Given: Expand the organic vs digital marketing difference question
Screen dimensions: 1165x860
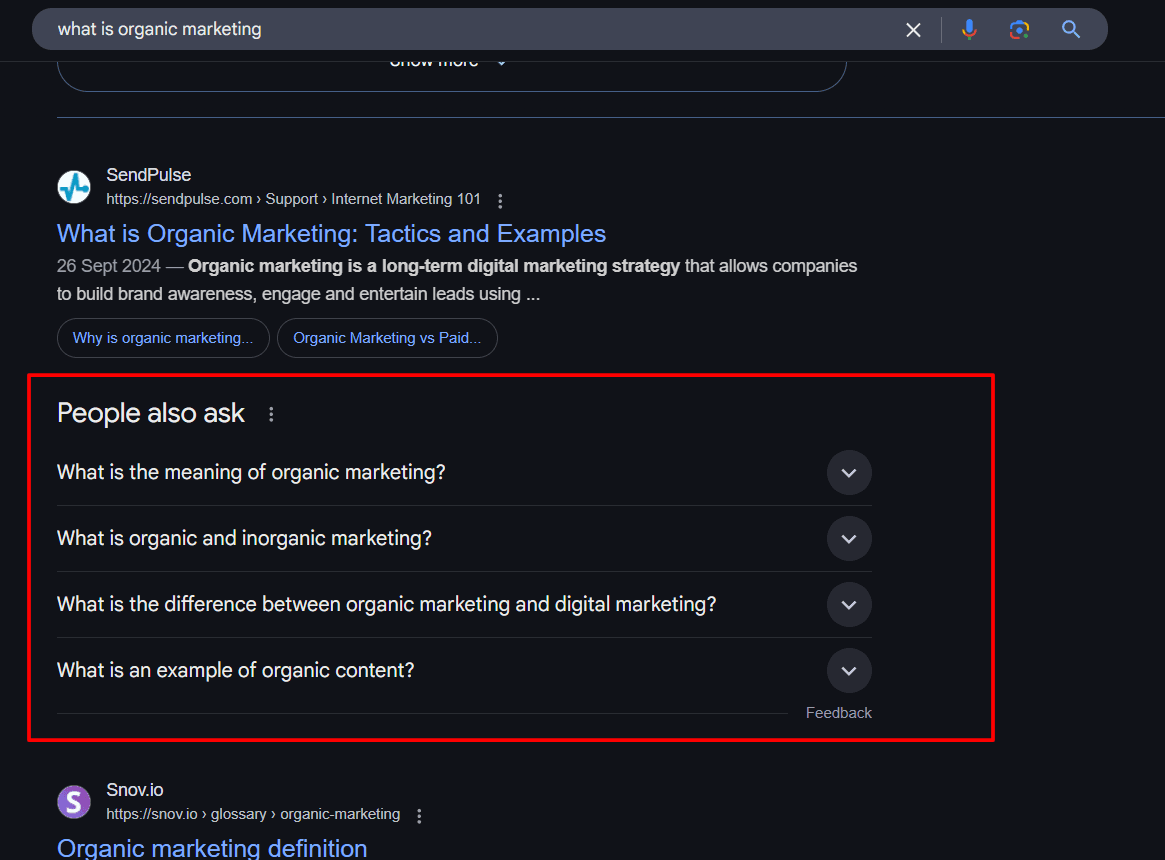Looking at the screenshot, I should [464, 604].
